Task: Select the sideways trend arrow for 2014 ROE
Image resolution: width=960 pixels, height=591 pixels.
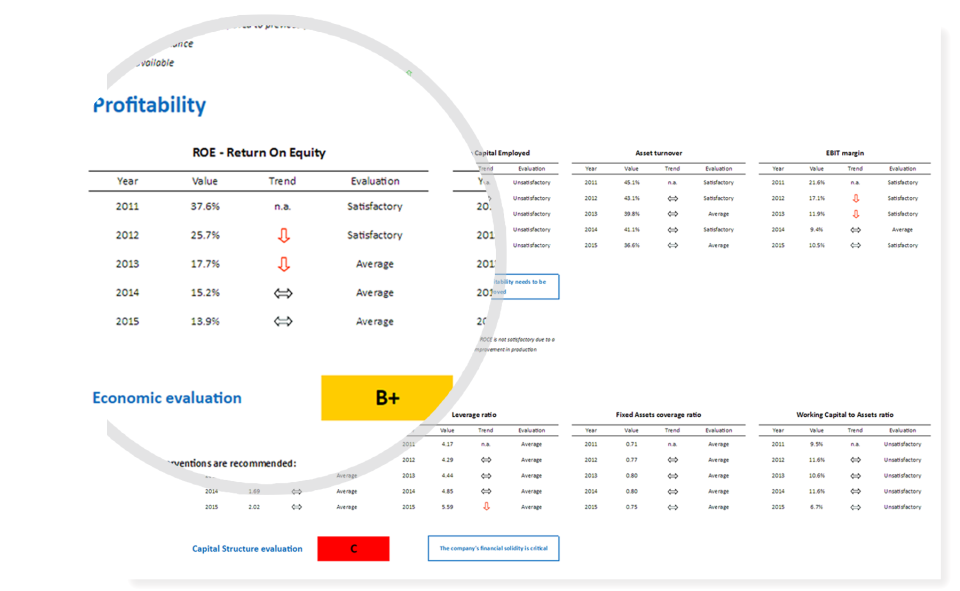Action: [x=283, y=293]
